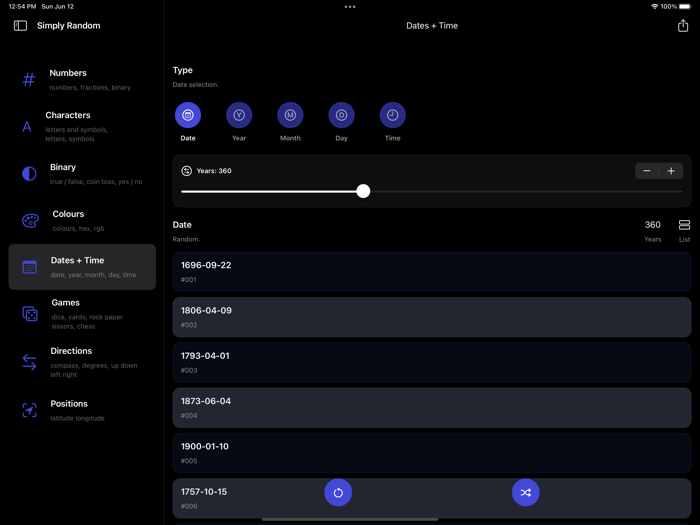Open Positions location icon
The width and height of the screenshot is (700, 525).
[29, 410]
